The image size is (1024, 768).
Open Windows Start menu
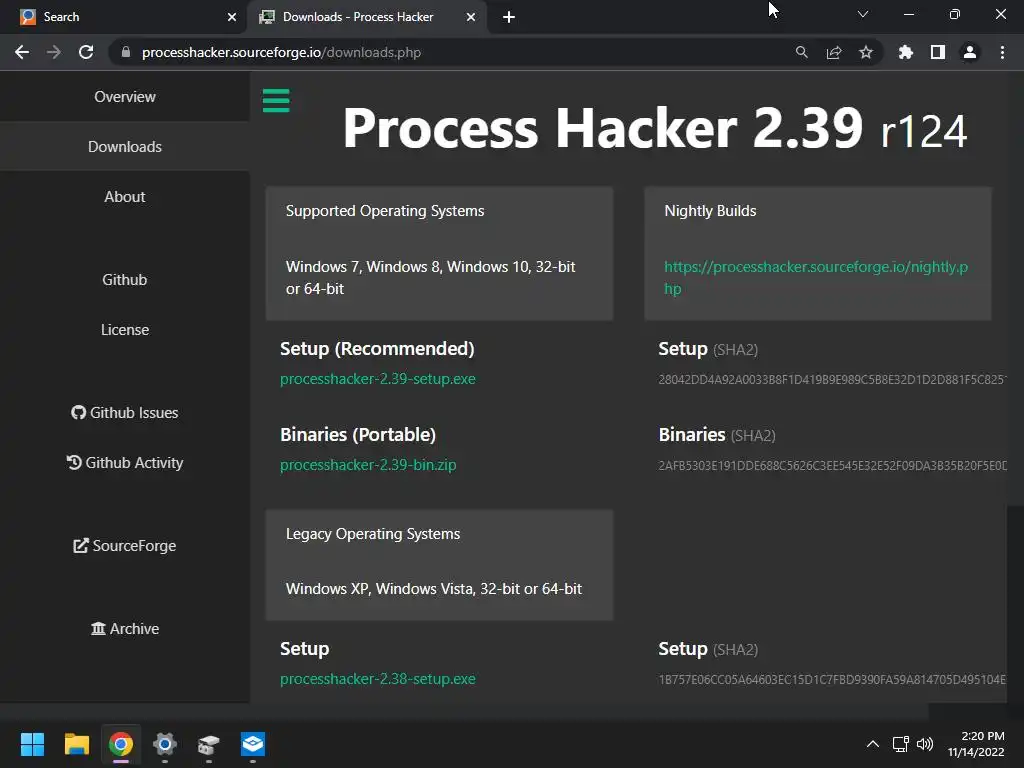point(32,744)
